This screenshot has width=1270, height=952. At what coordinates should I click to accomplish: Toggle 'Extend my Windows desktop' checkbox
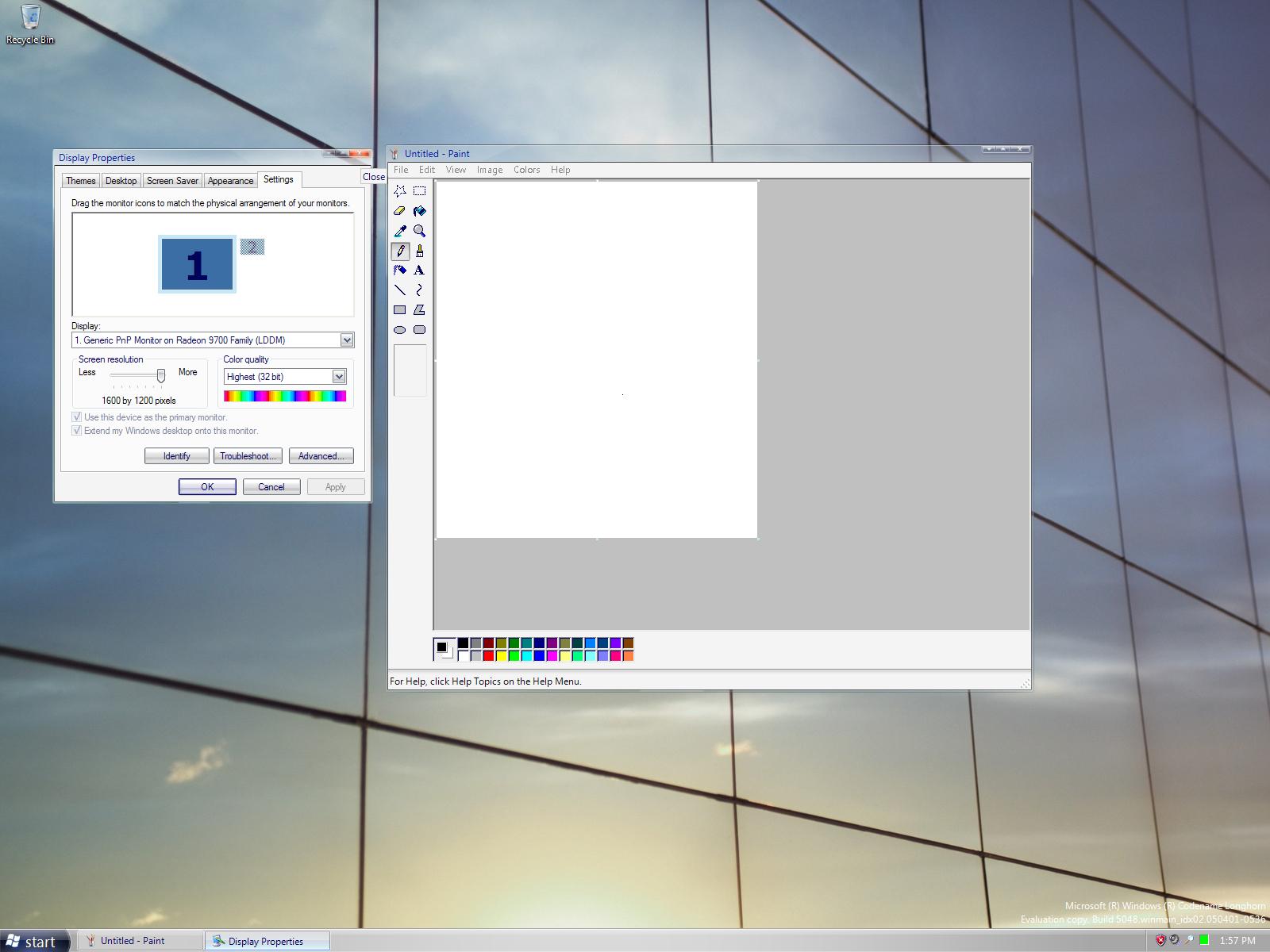pos(77,431)
